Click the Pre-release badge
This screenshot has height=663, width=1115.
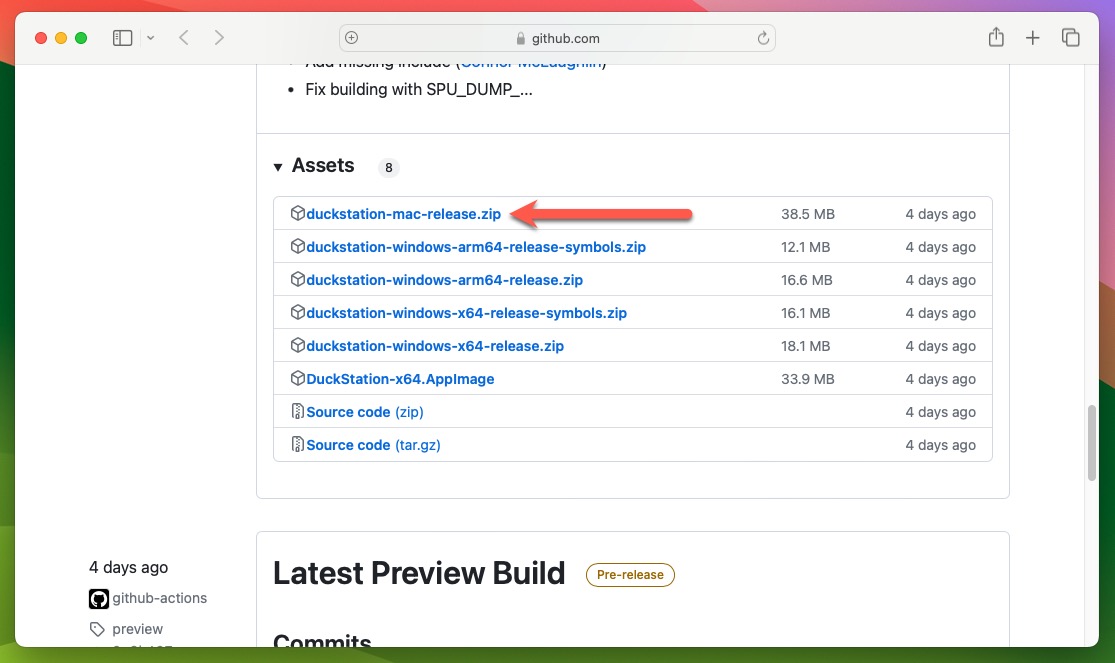pos(630,574)
